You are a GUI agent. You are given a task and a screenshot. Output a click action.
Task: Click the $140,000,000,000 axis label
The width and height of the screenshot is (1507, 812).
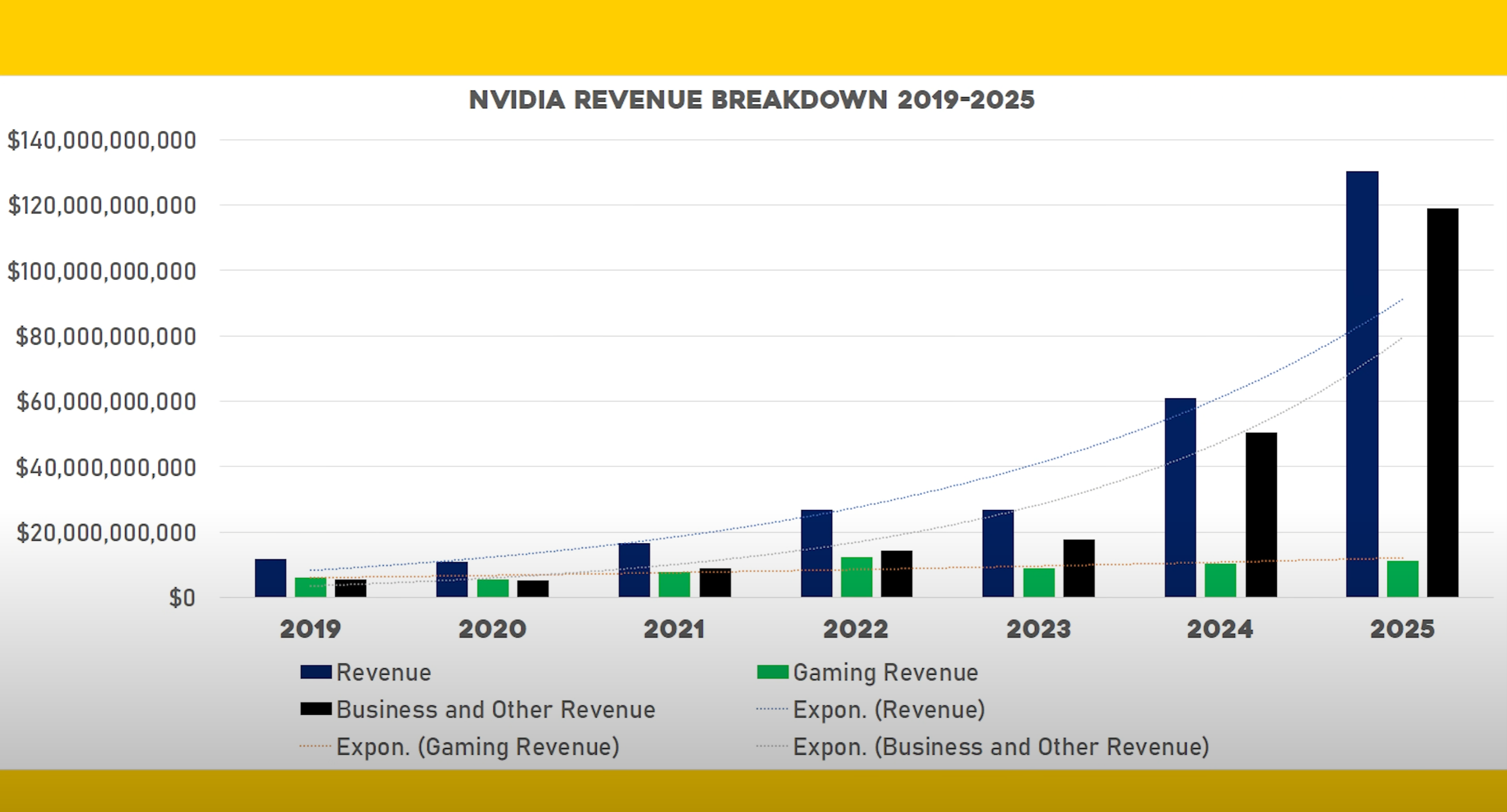(x=102, y=140)
